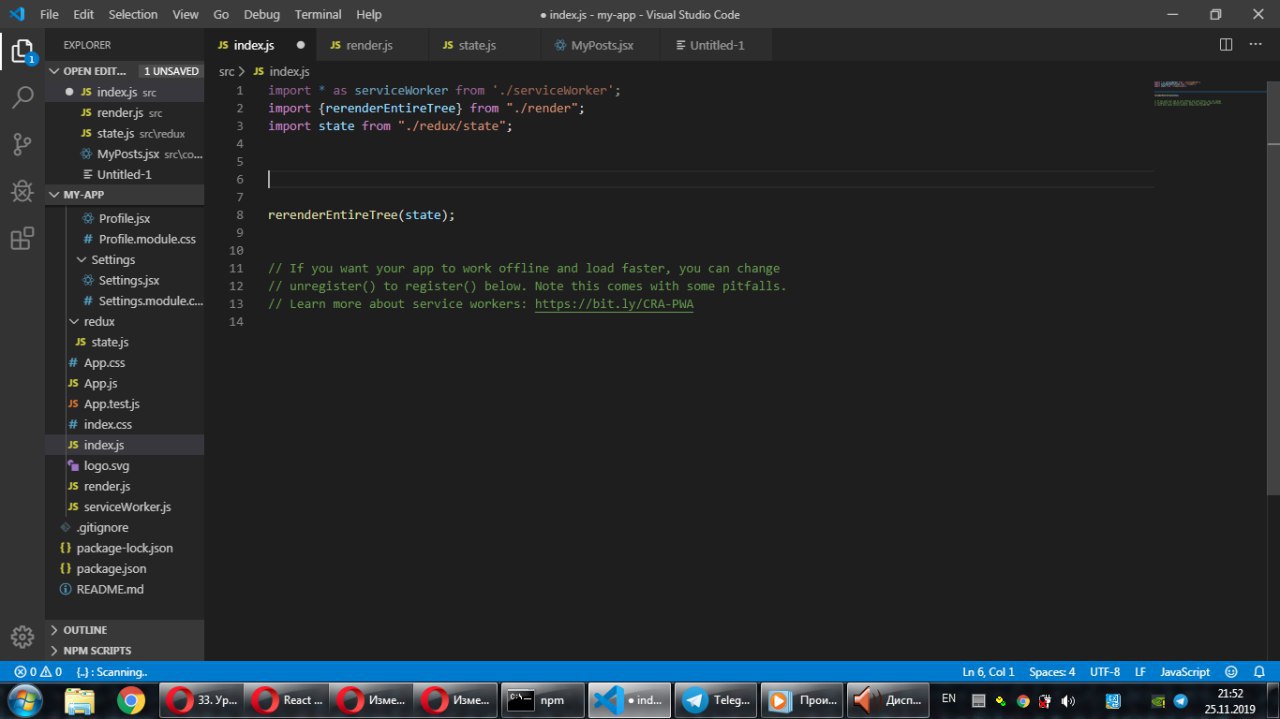Click the Telegram taskbar button
The image size is (1280, 719).
tap(714, 700)
